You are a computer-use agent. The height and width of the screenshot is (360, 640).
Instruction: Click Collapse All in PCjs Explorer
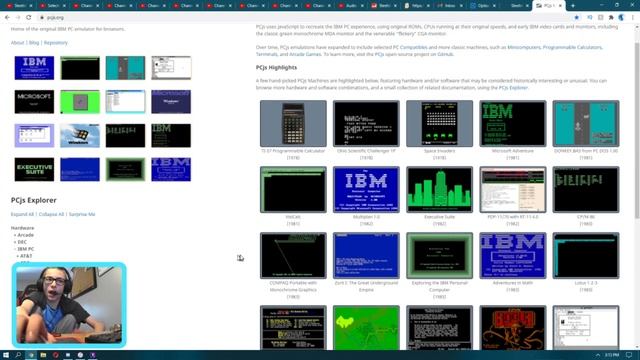[51, 214]
